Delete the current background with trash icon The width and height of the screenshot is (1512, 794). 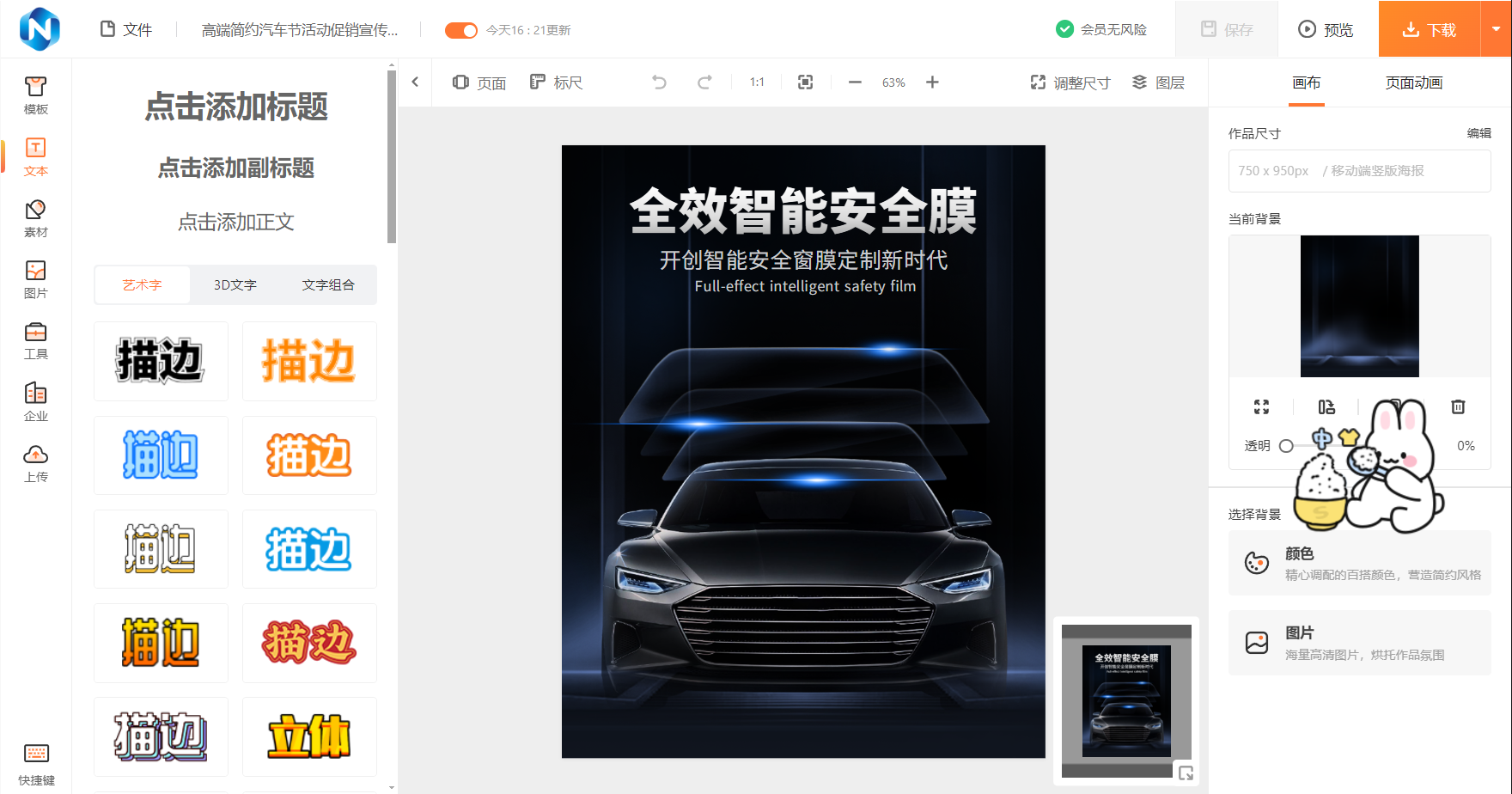1458,406
